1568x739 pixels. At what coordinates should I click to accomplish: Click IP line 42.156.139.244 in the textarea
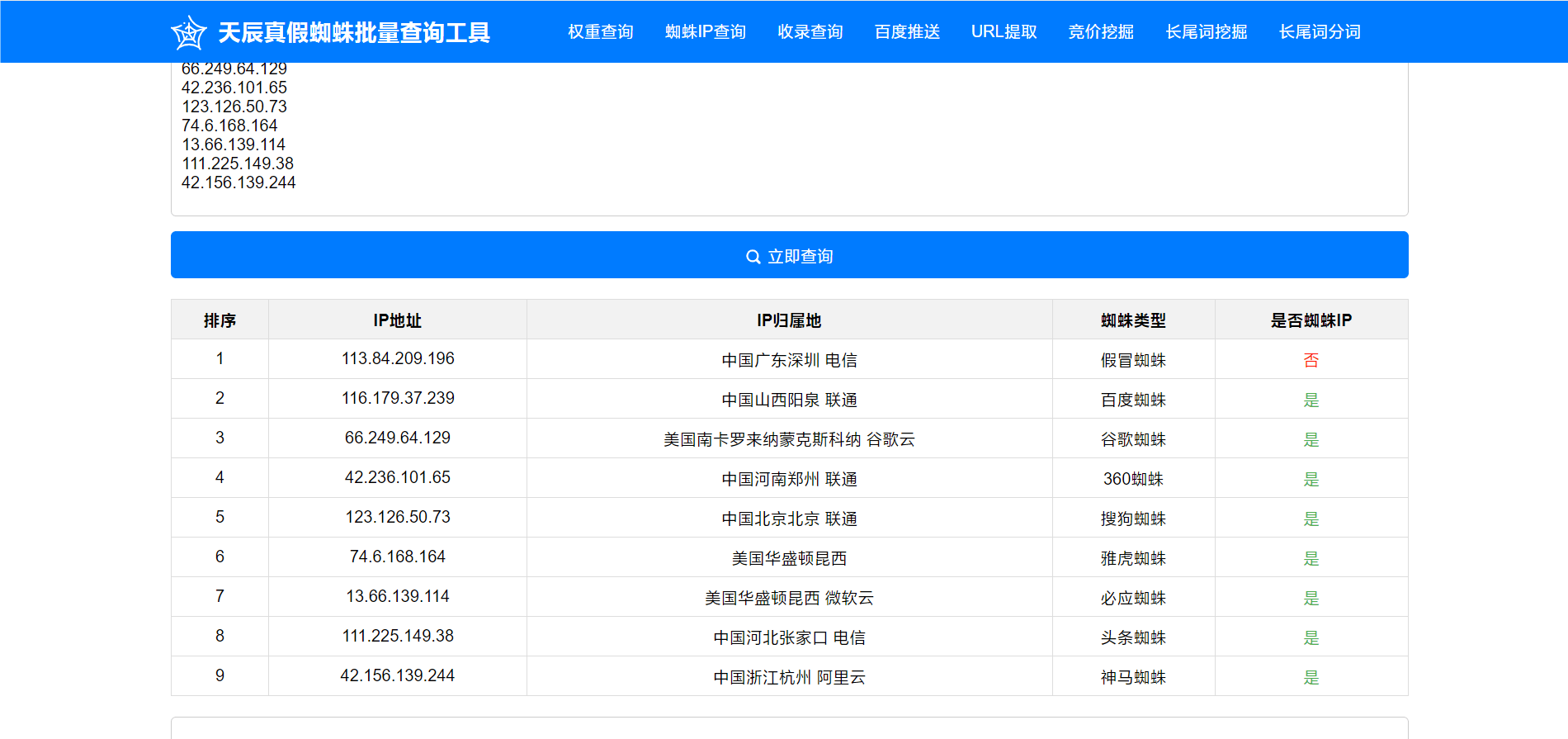pyautogui.click(x=239, y=182)
